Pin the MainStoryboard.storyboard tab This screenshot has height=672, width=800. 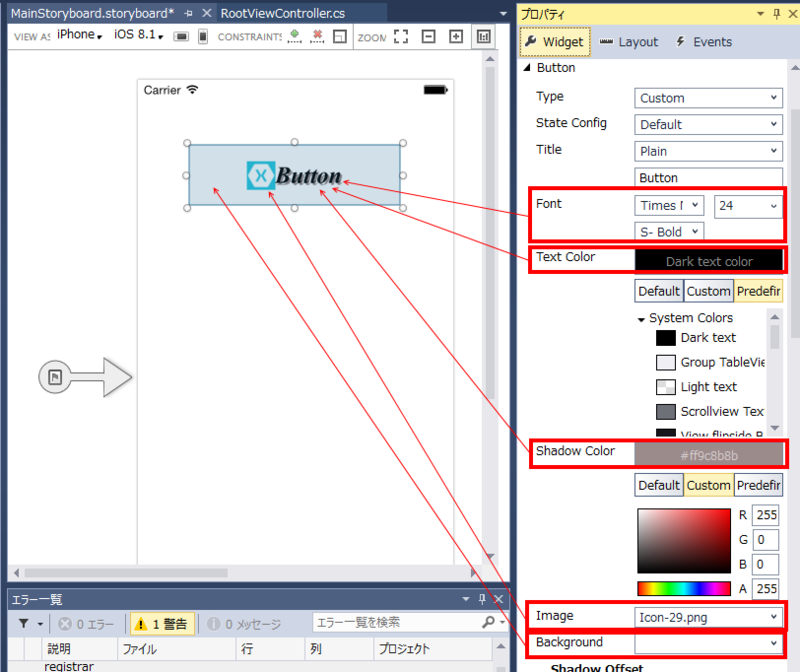(x=188, y=13)
